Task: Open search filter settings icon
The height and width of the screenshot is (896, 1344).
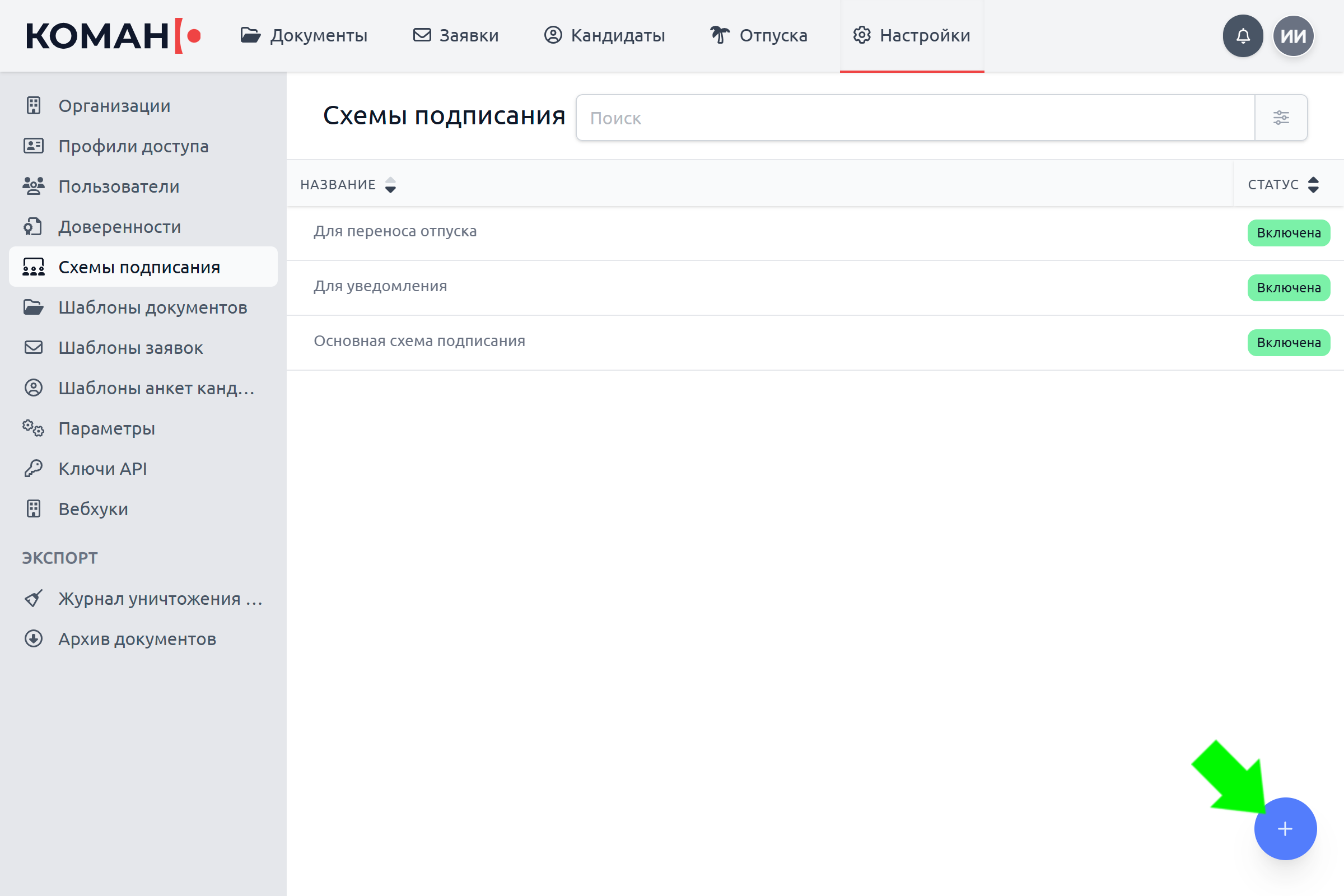Action: coord(1281,118)
